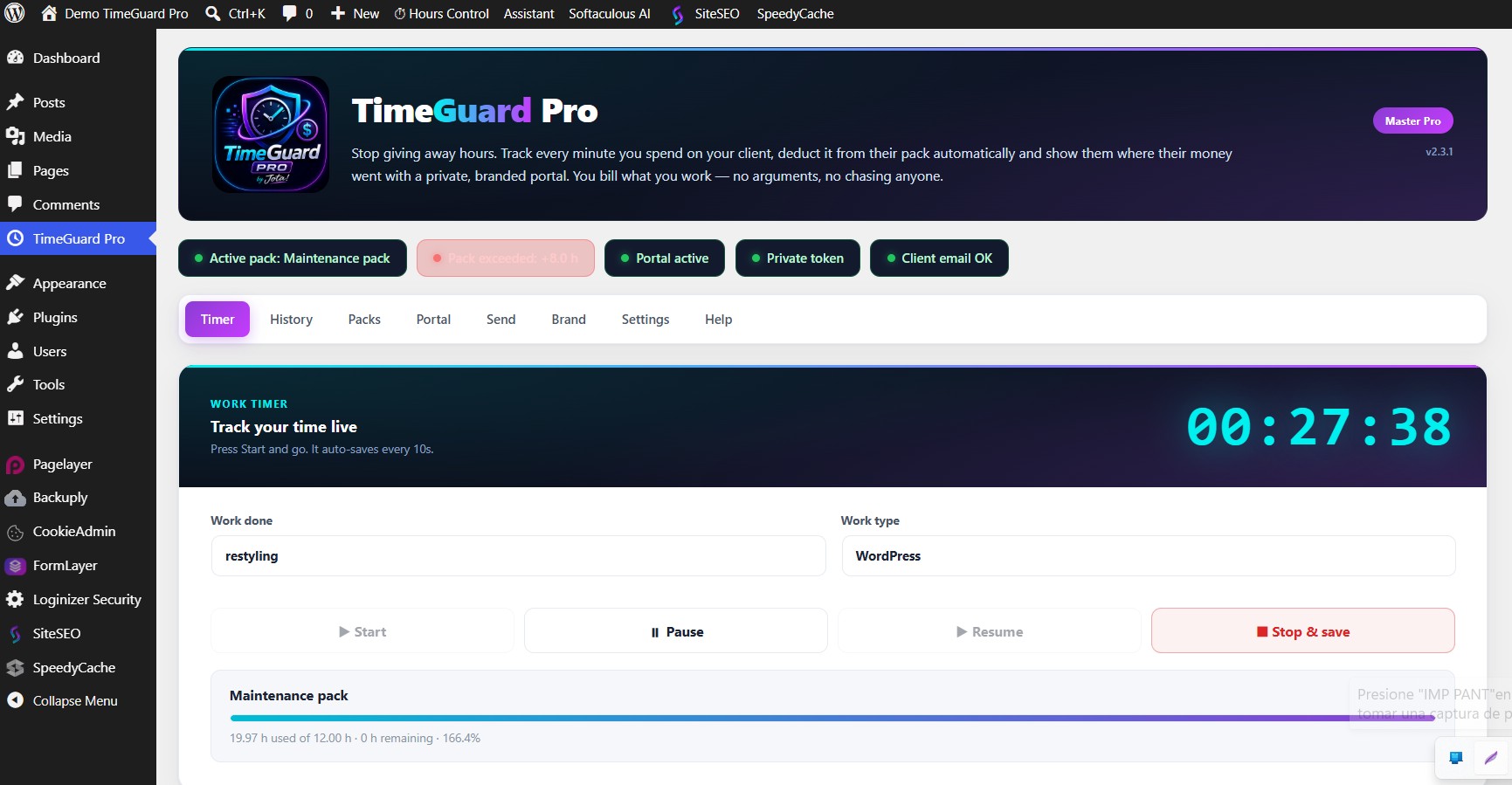
Task: Switch to the Portal tab
Action: pos(433,320)
